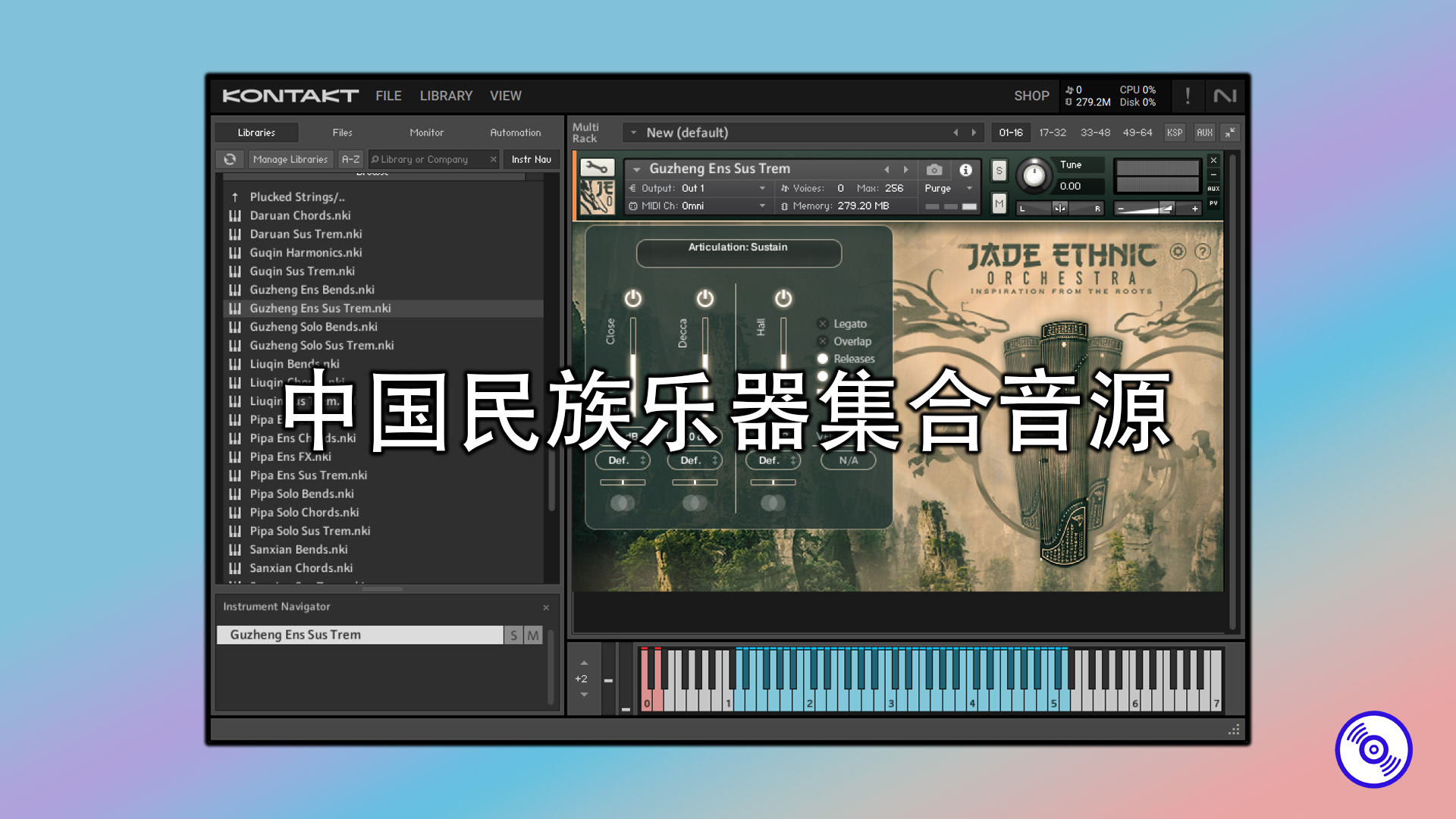Screen dimensions: 1456x819
Task: Enable the Overlap option
Action: click(823, 341)
